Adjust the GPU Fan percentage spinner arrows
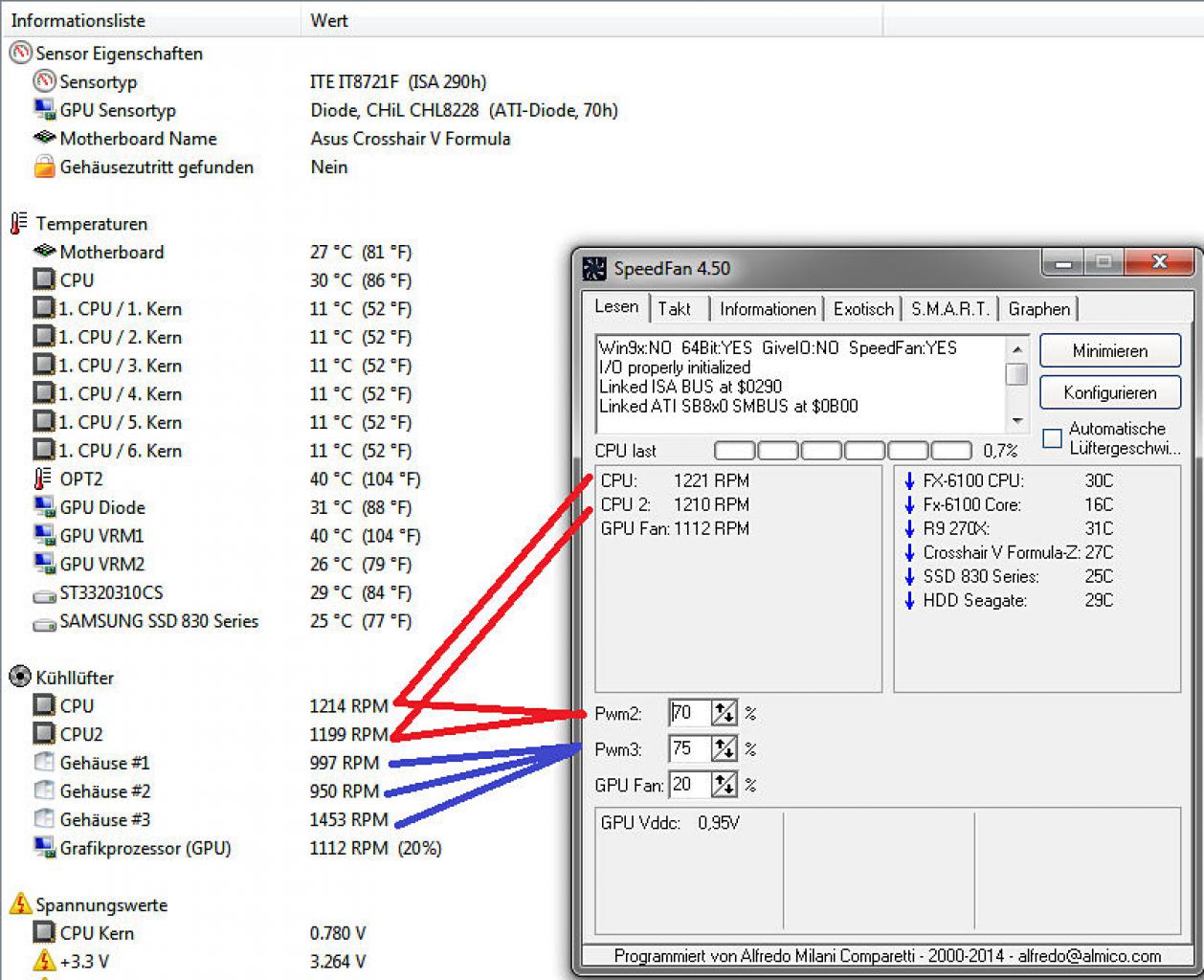Screen dimensions: 1204x980 click(x=725, y=786)
